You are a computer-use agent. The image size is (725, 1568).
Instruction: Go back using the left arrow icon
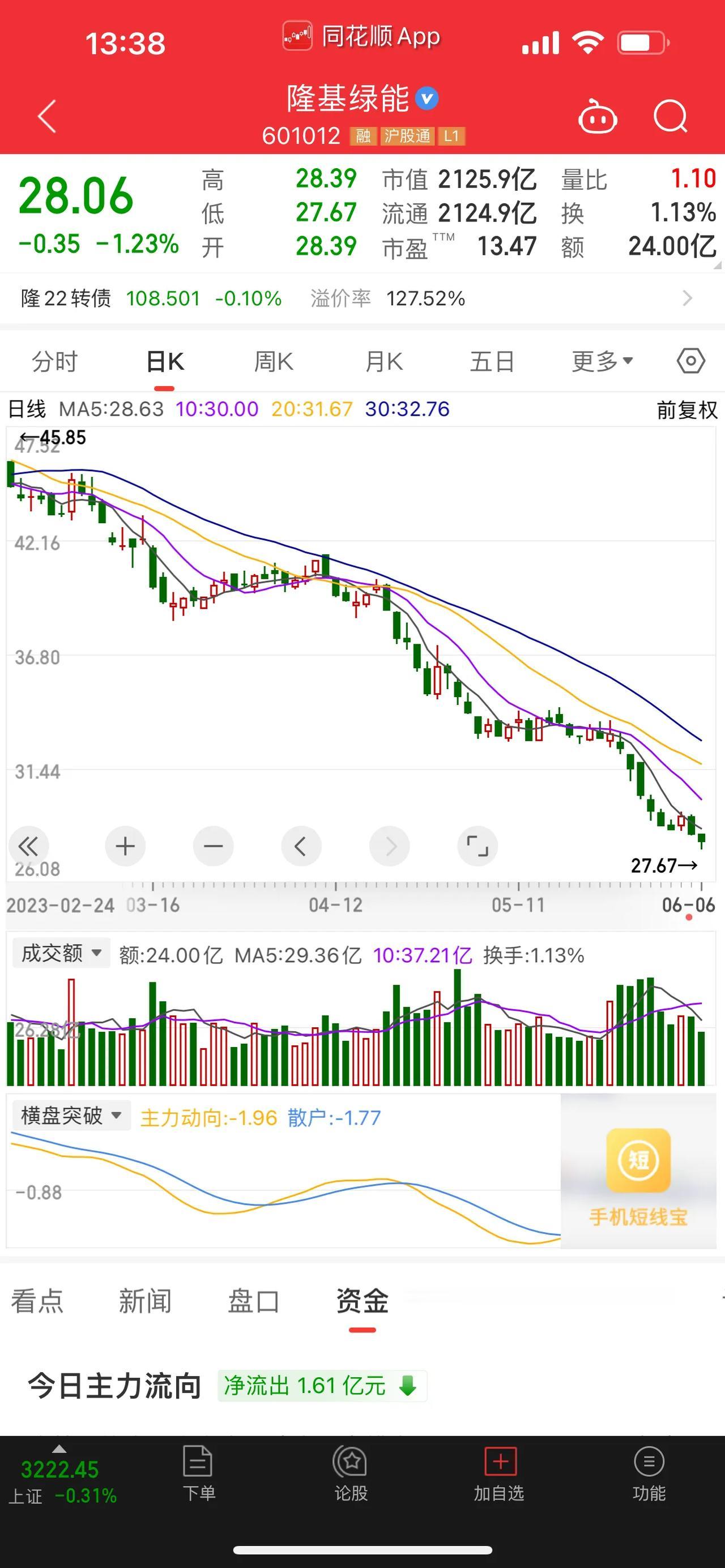(x=47, y=116)
